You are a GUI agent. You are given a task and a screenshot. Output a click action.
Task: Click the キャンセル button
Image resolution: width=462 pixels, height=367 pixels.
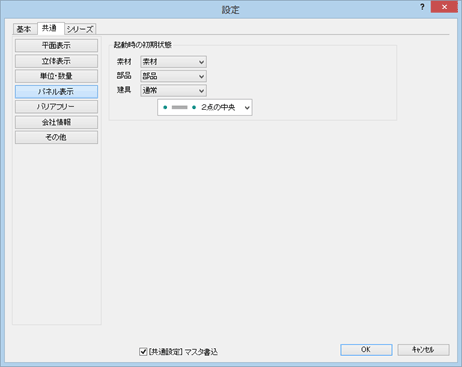click(x=423, y=350)
